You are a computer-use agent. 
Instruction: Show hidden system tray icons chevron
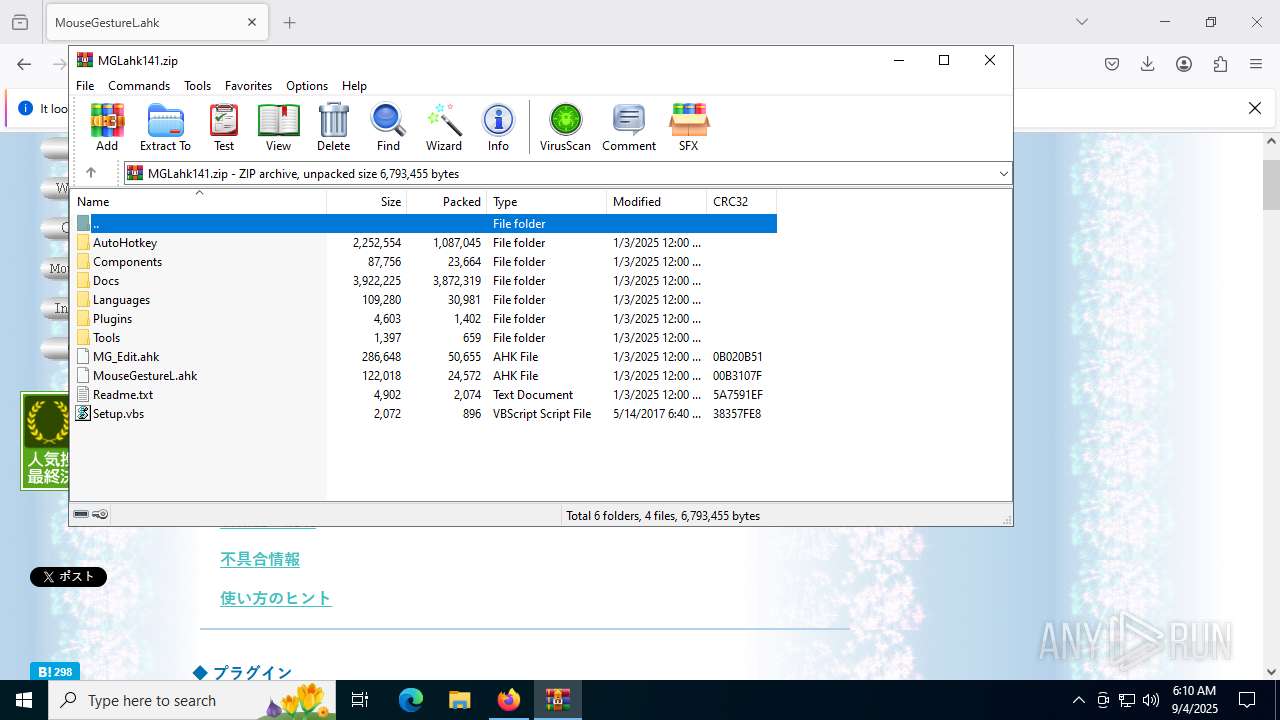[1078, 700]
